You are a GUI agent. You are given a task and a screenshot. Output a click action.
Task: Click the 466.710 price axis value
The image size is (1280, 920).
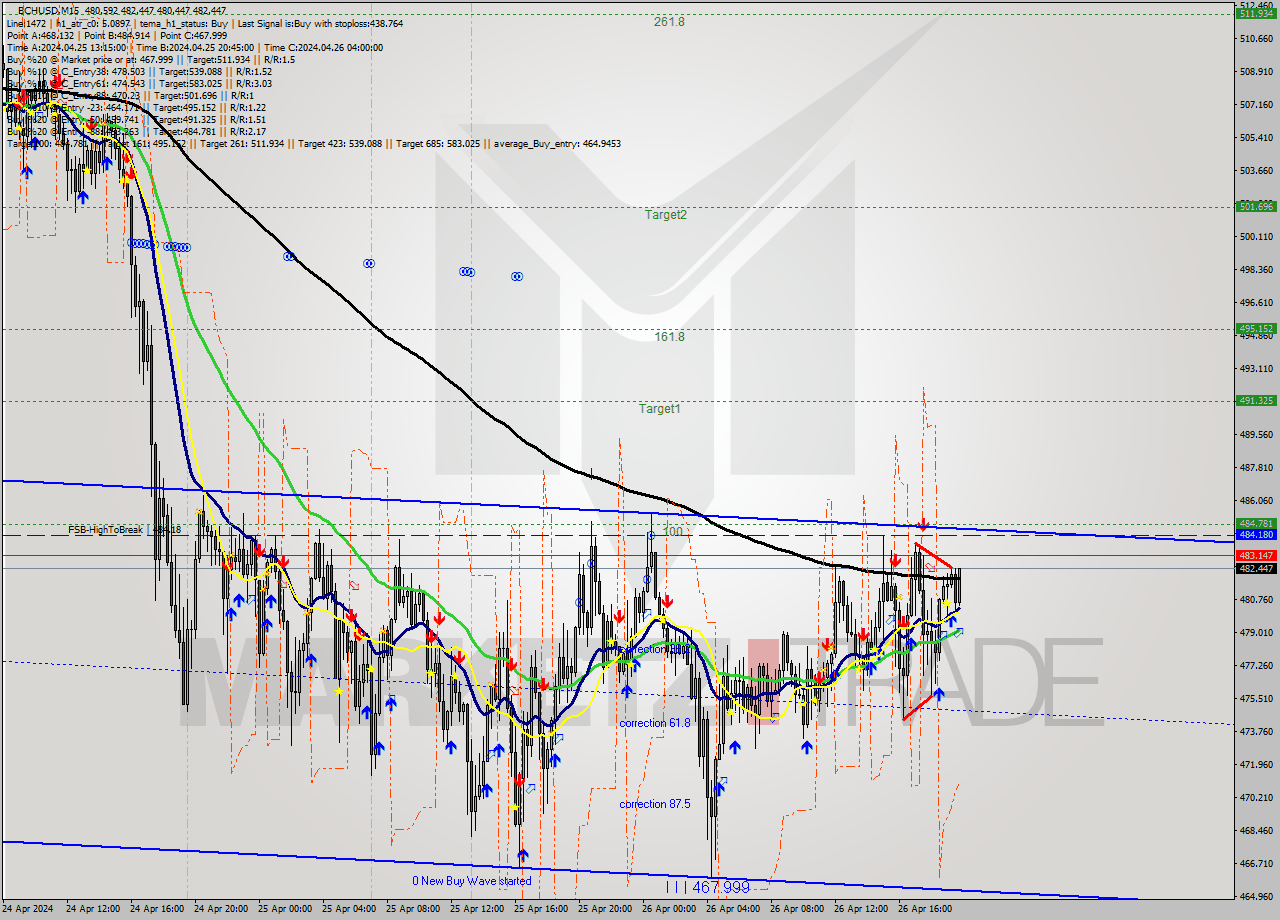pyautogui.click(x=1256, y=864)
